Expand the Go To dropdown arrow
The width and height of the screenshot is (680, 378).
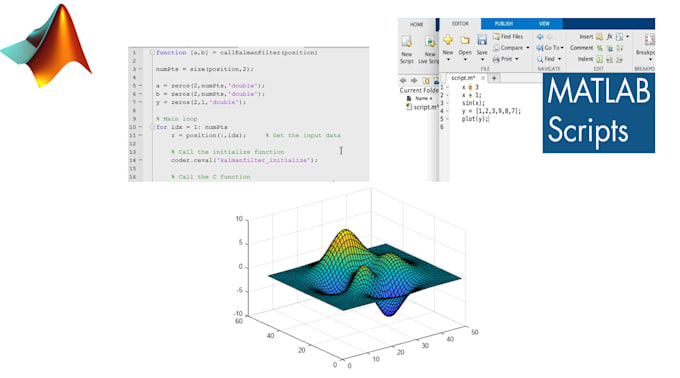tap(562, 48)
